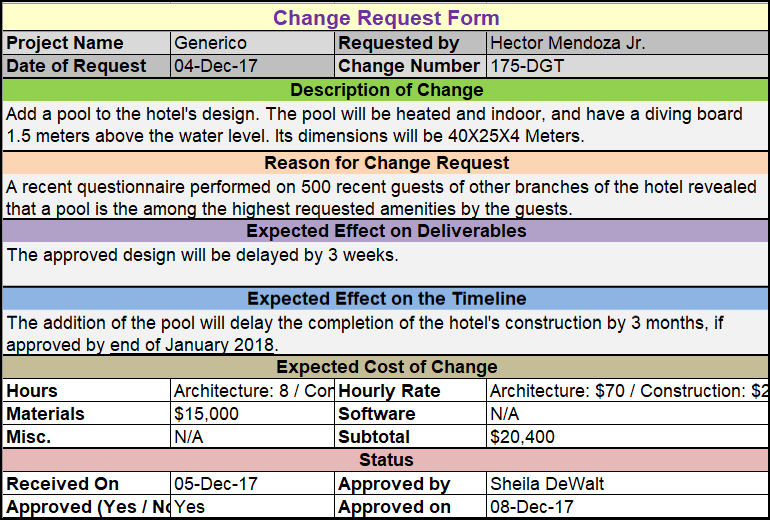This screenshot has width=770, height=520.
Task: Select the Description of Change header
Action: pyautogui.click(x=386, y=90)
